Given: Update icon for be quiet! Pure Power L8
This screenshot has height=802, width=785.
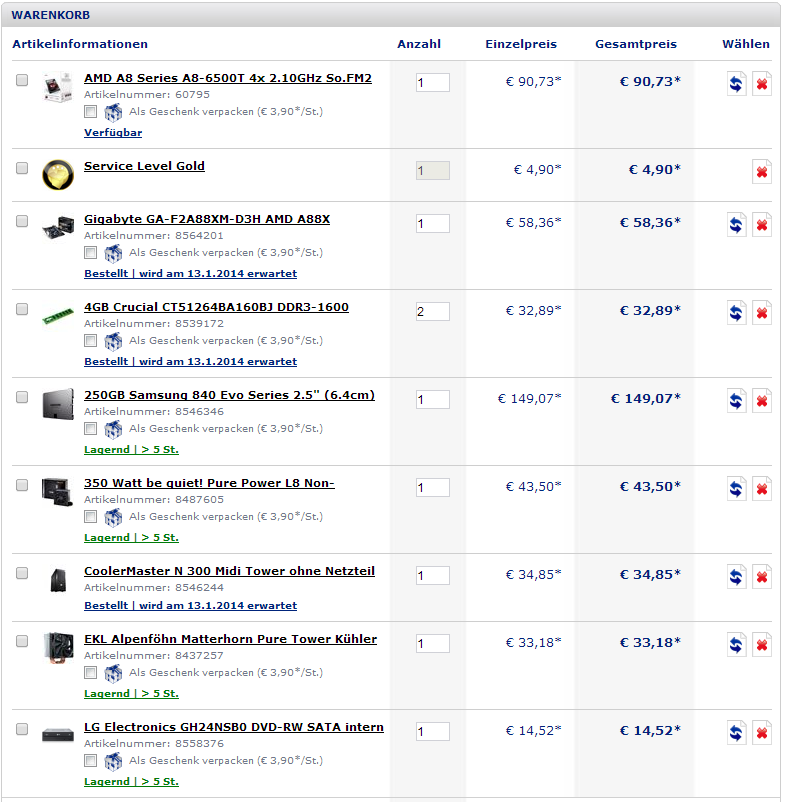Looking at the screenshot, I should [x=736, y=488].
